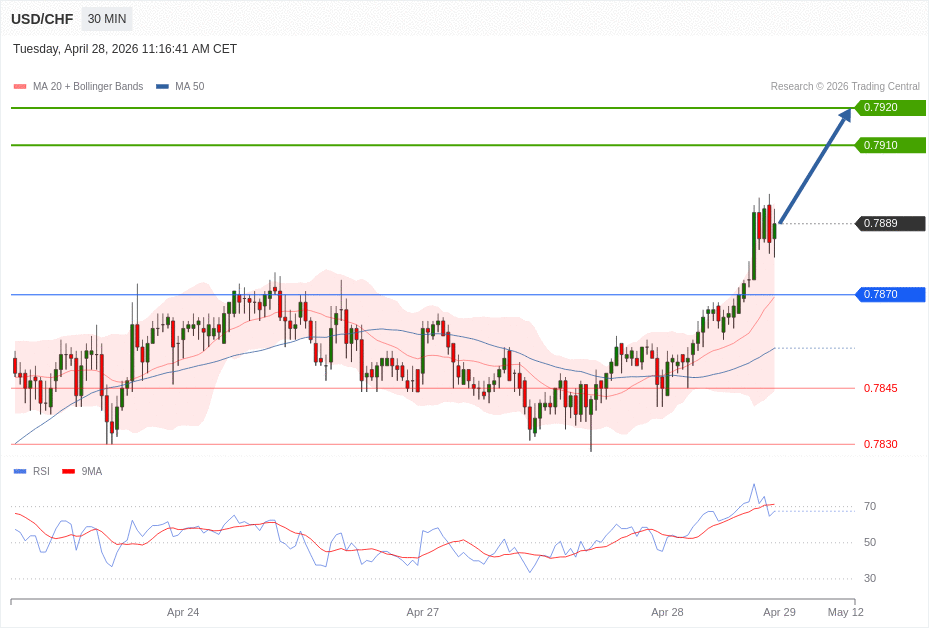929x629 pixels.
Task: Click the blue RSI legend swatch
Action: (20, 471)
